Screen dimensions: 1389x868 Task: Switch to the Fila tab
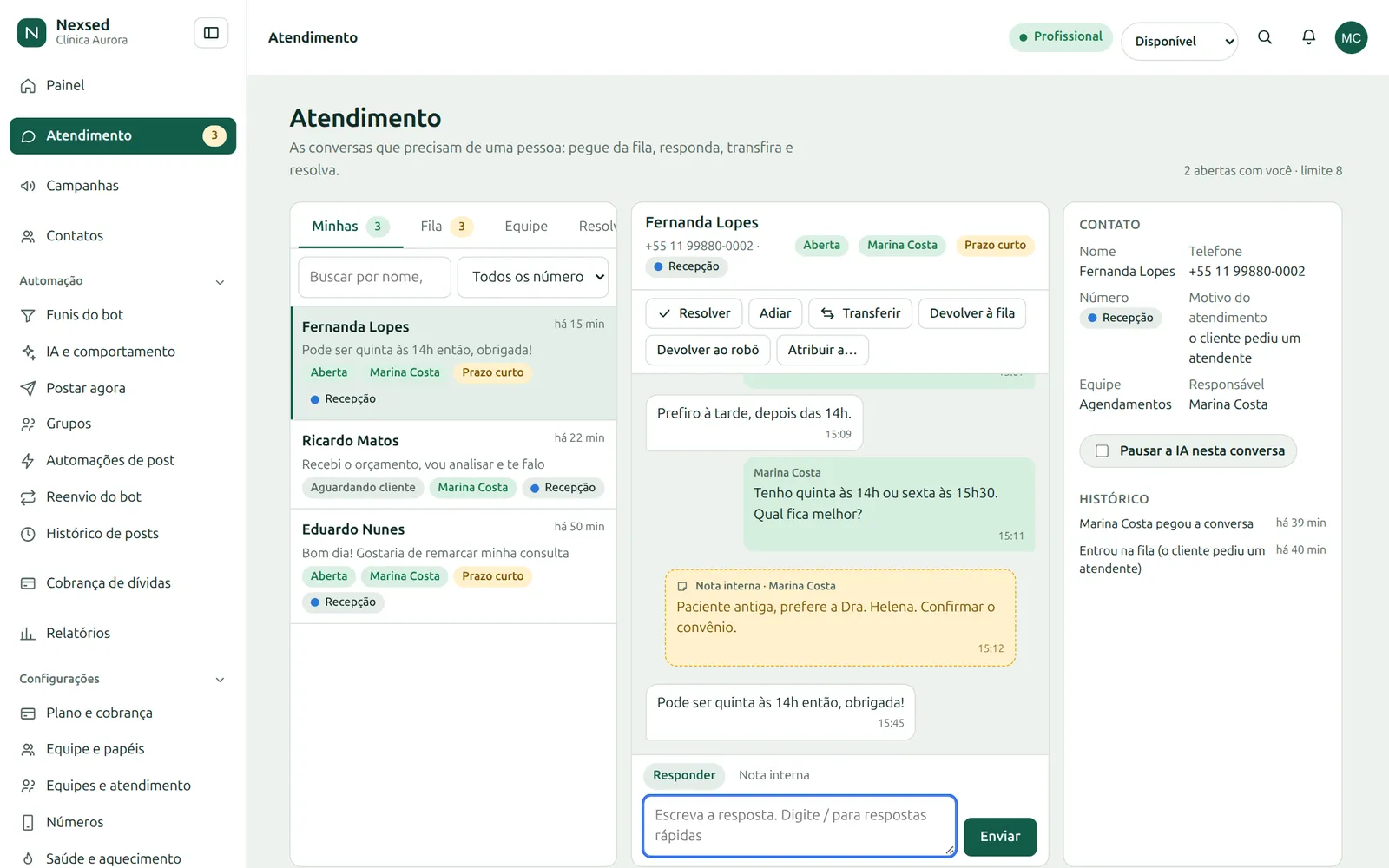(x=446, y=227)
